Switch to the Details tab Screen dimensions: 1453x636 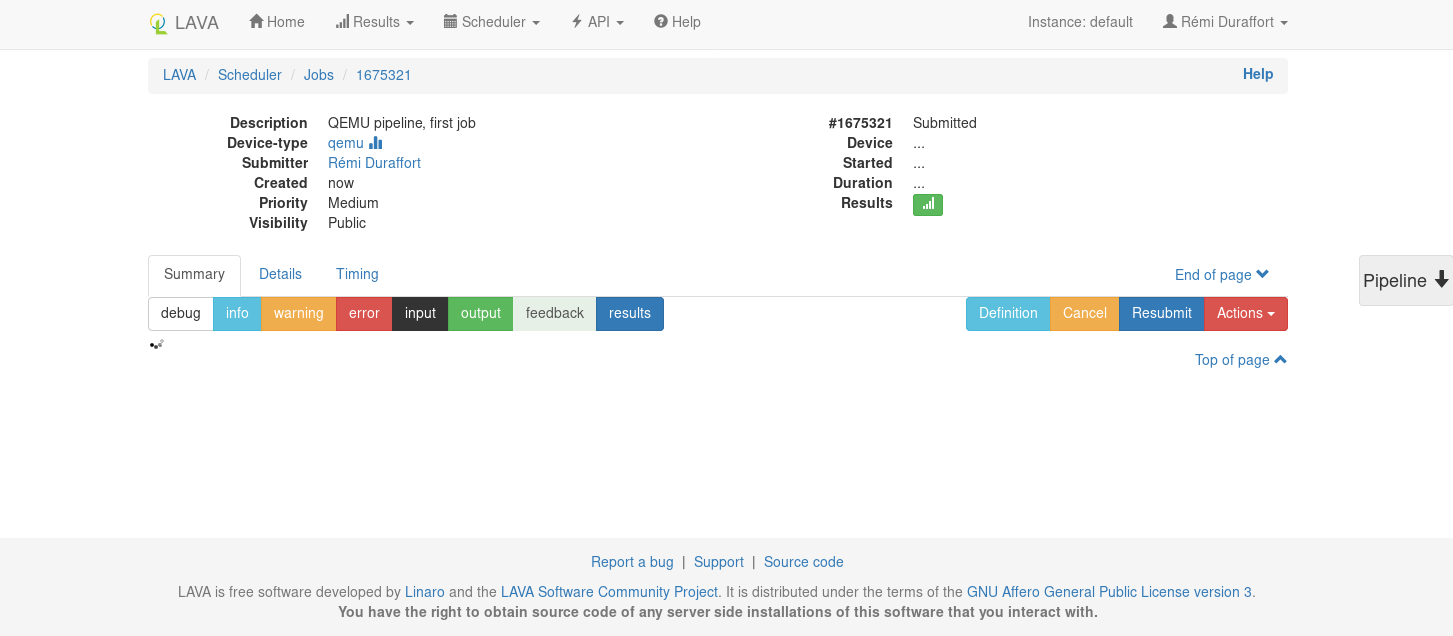[280, 274]
